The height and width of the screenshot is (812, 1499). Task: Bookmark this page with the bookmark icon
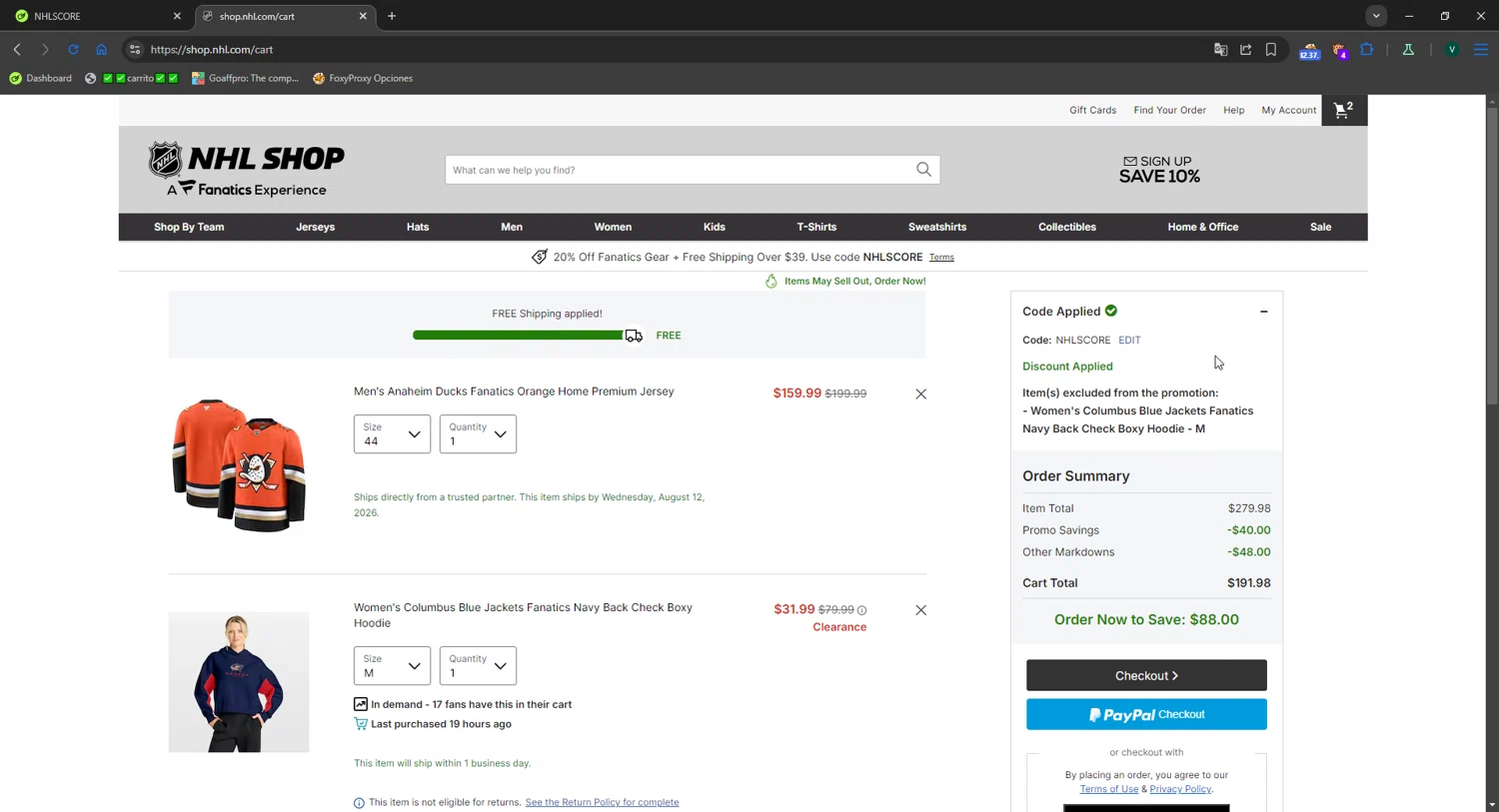tap(1271, 49)
